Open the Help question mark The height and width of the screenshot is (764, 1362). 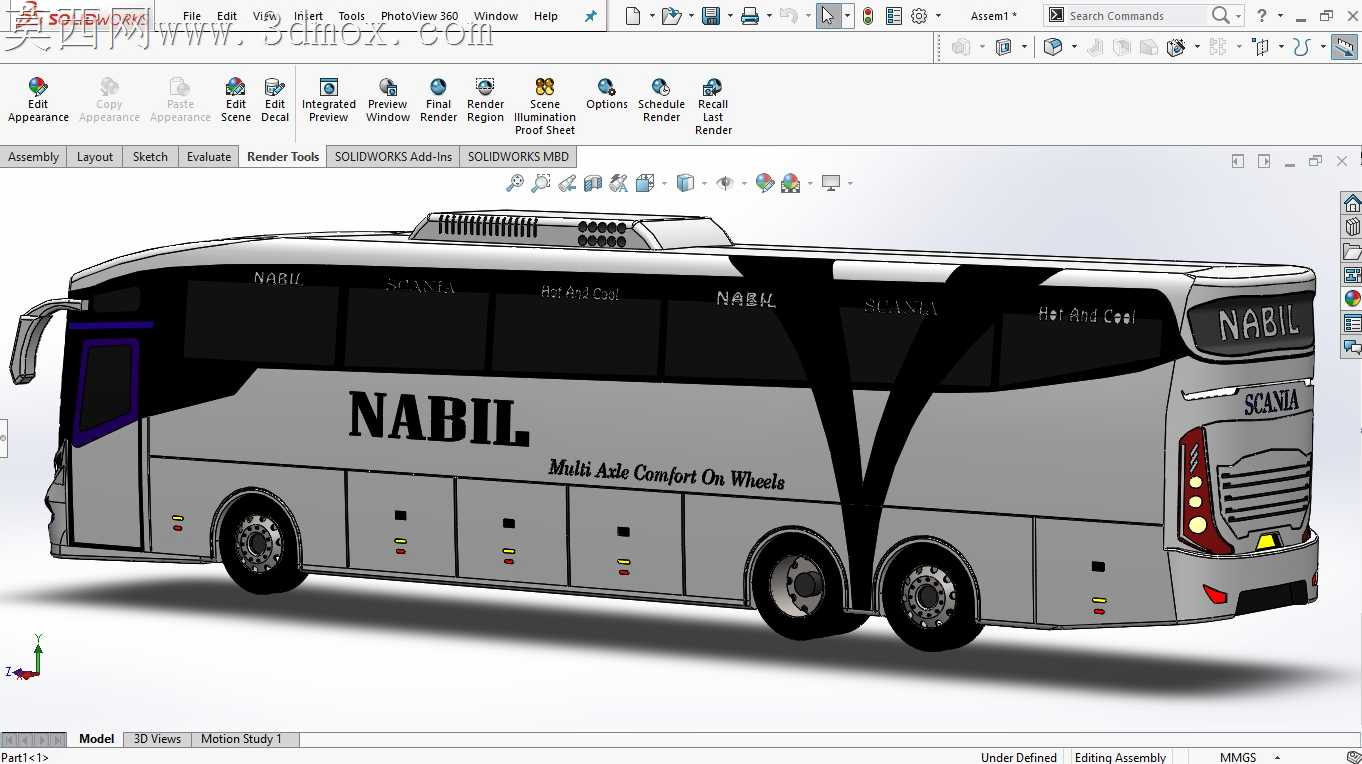coord(1262,16)
